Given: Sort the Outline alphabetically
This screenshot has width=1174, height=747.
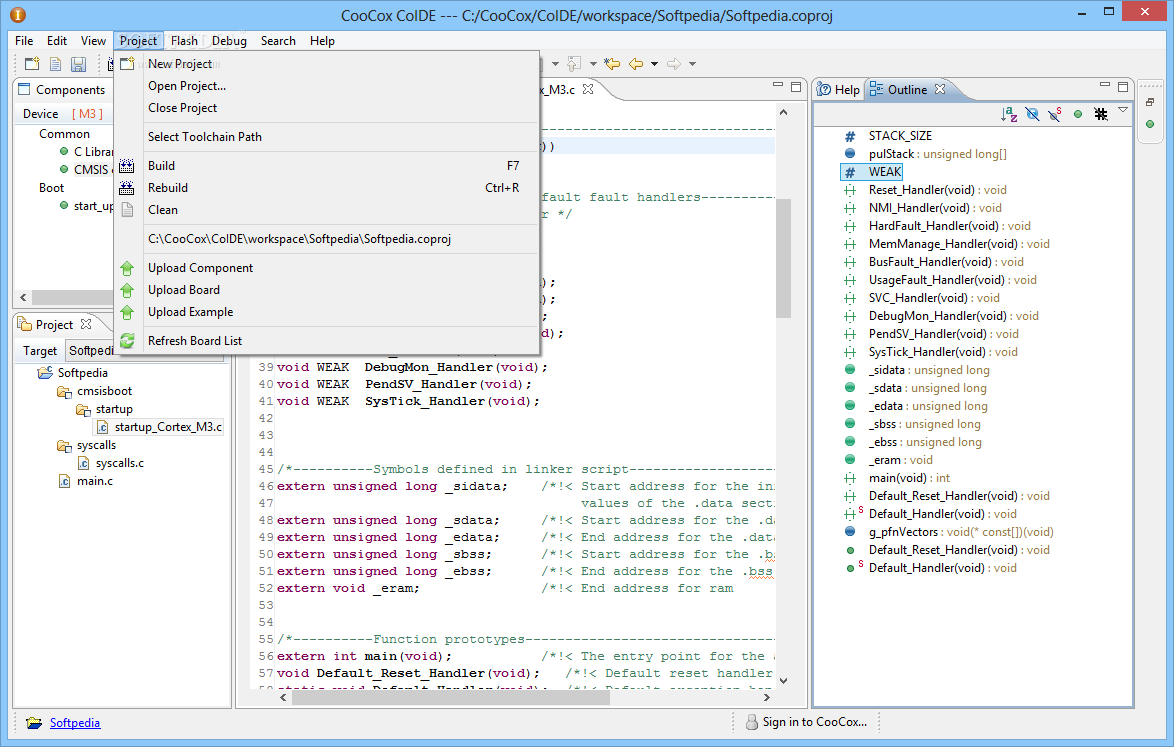Looking at the screenshot, I should [1009, 114].
